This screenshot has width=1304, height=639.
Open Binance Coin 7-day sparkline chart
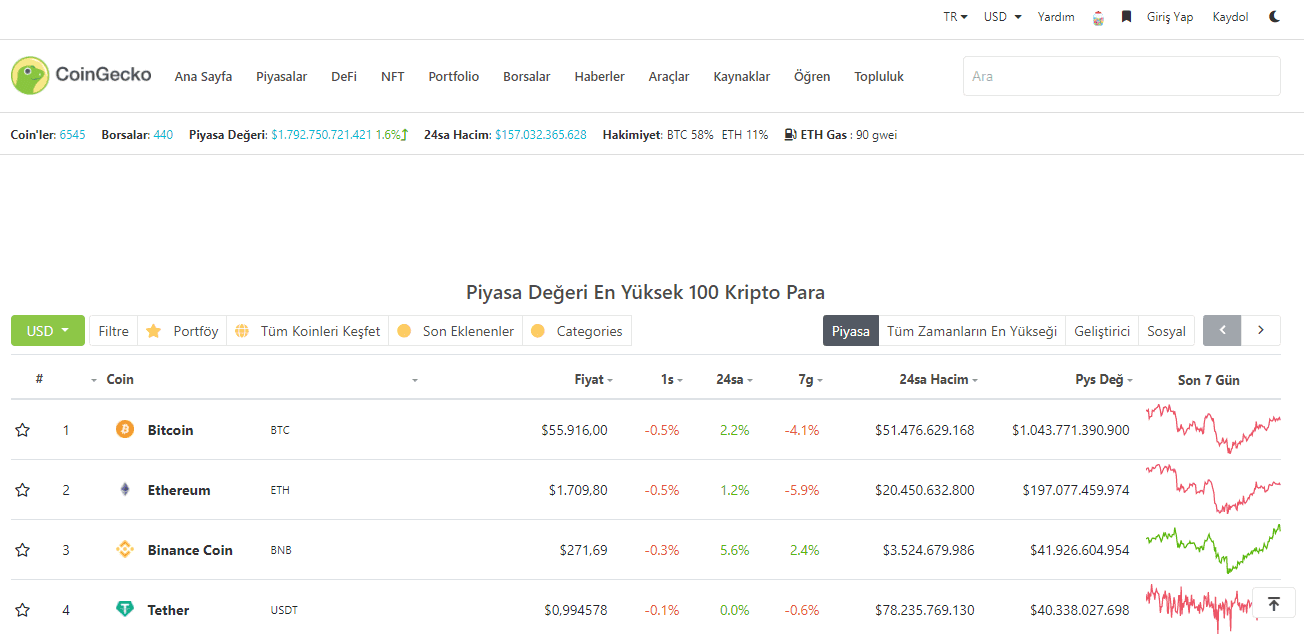pyautogui.click(x=1213, y=549)
